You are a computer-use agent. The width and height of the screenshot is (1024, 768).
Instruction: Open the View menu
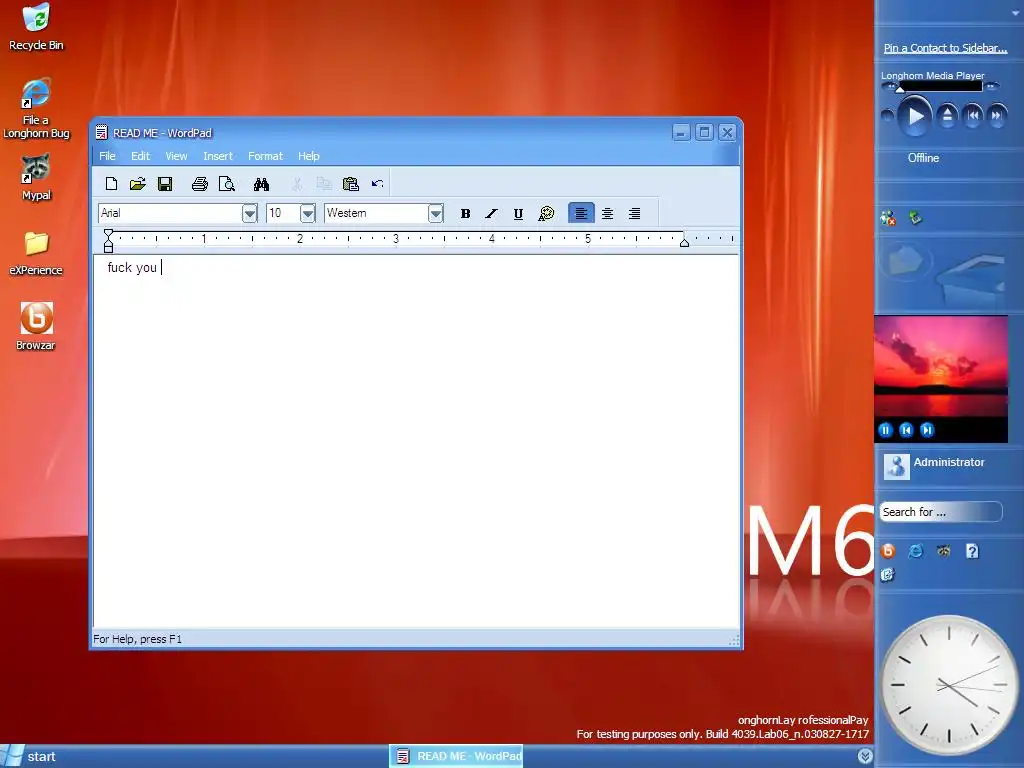(x=176, y=156)
